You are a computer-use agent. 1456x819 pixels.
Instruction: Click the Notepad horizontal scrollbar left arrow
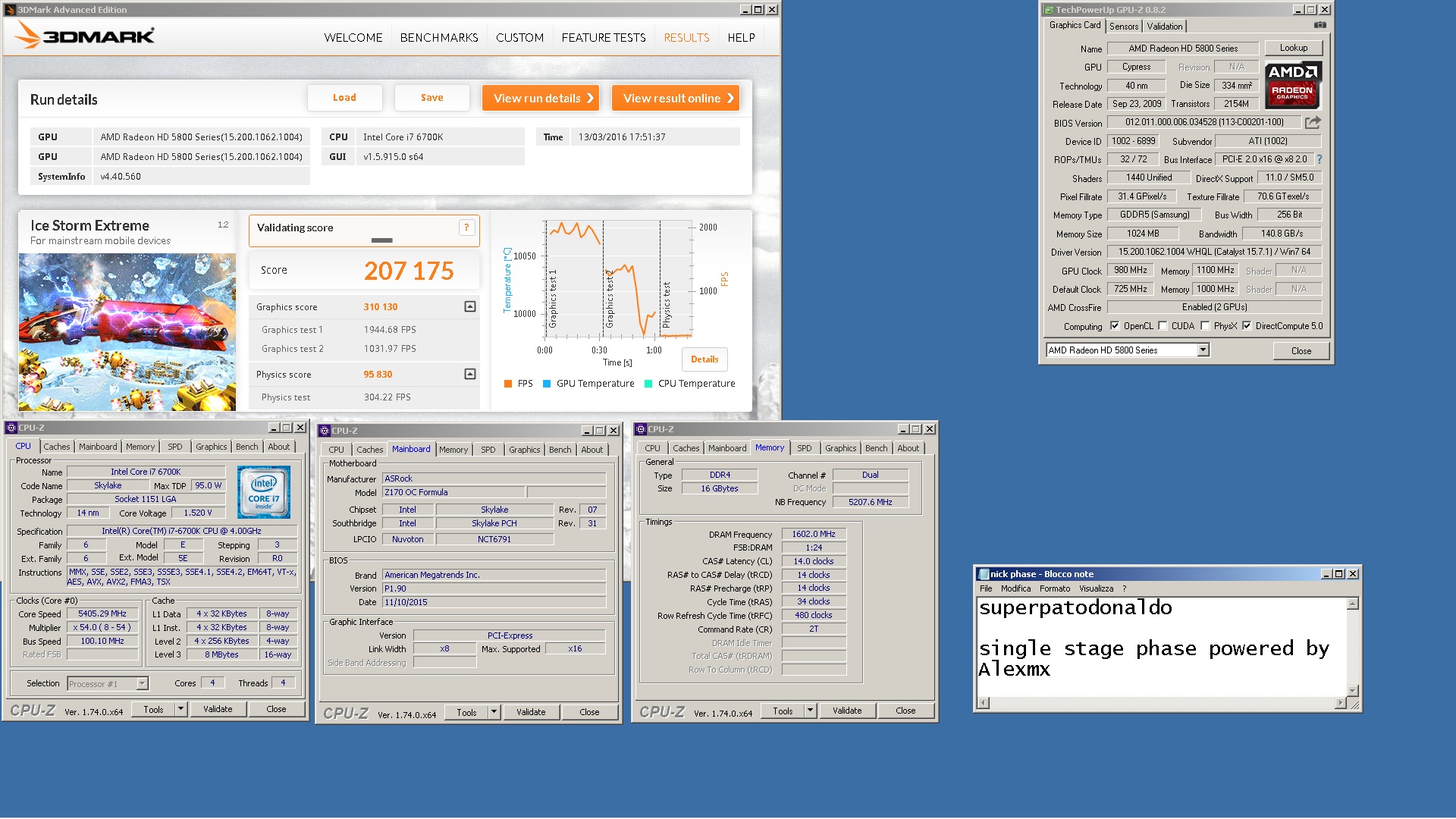984,703
